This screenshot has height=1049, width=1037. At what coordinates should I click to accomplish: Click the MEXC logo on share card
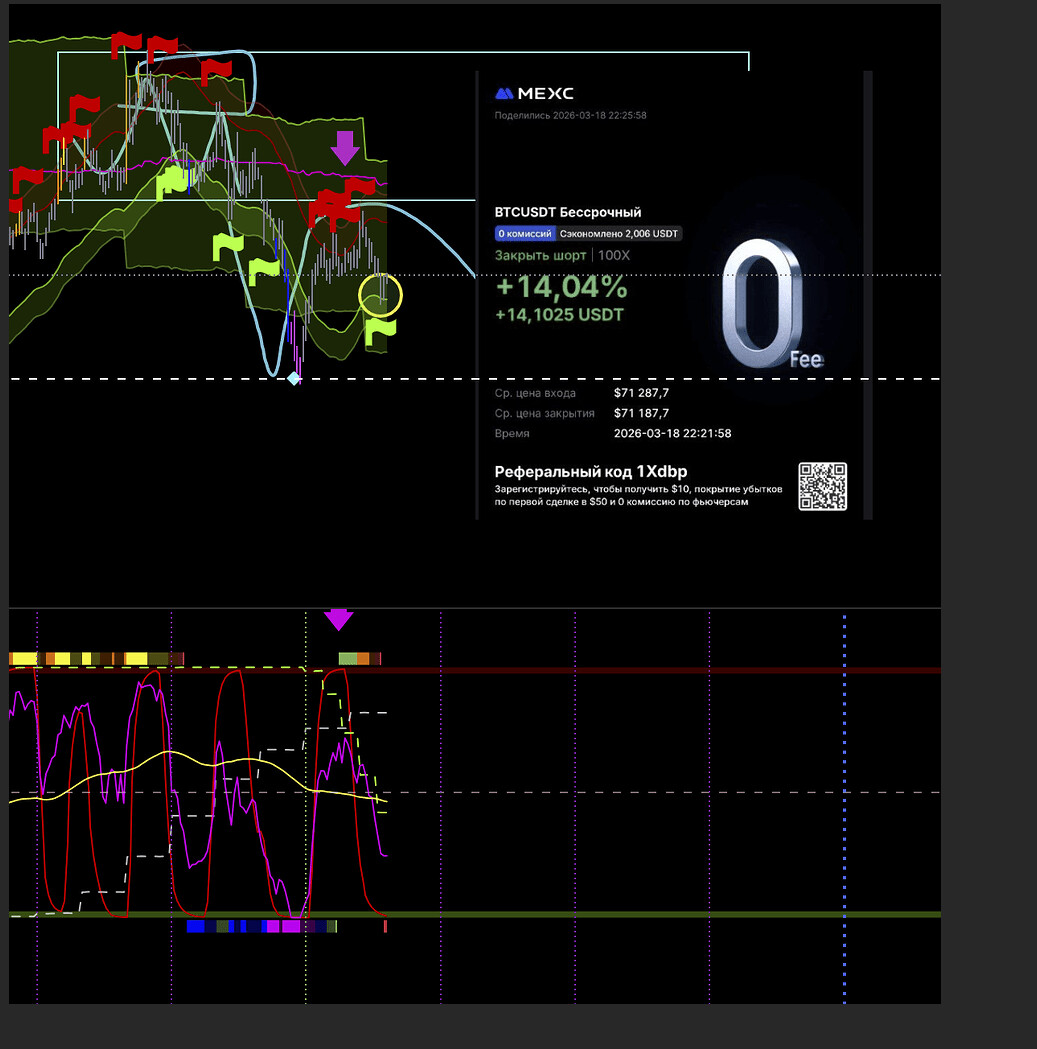tap(534, 93)
